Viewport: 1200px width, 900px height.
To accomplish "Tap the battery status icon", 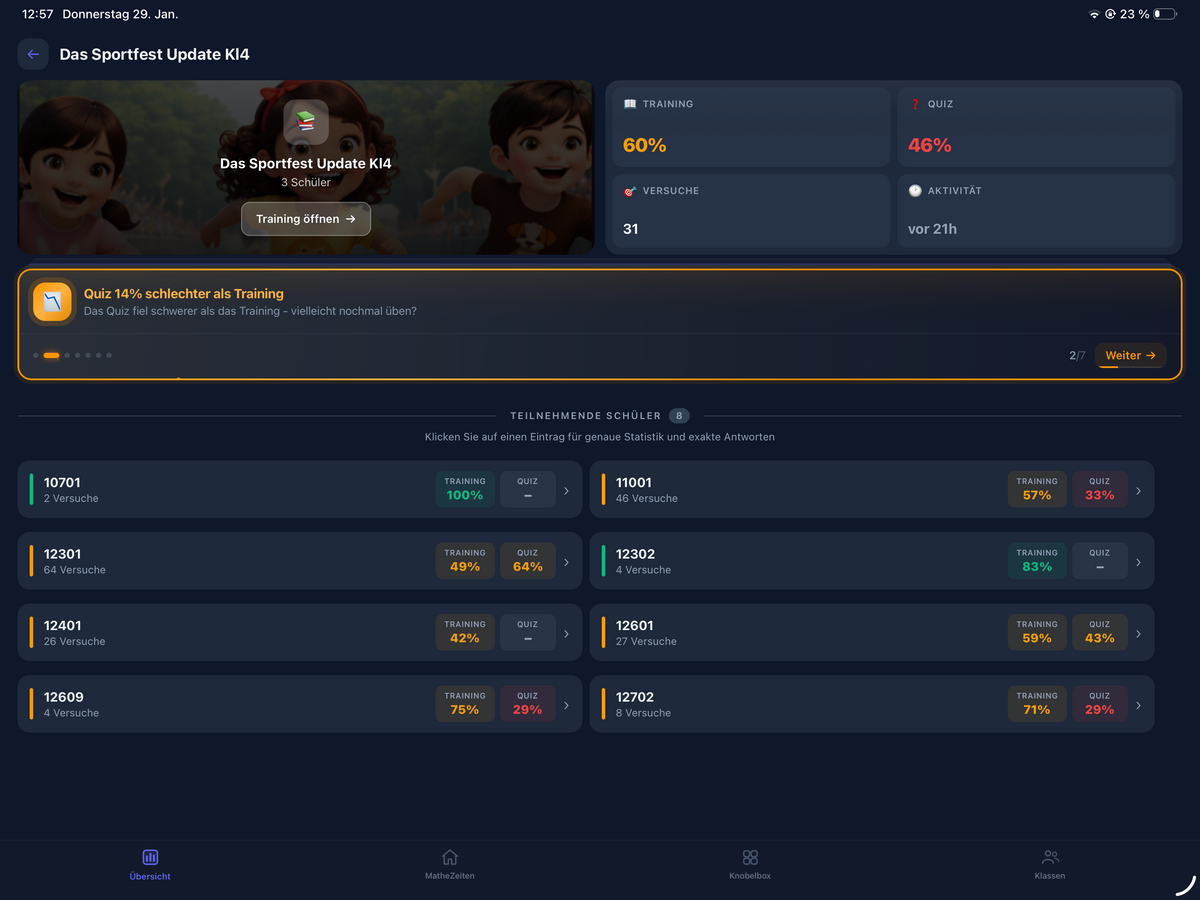I will pyautogui.click(x=1164, y=15).
